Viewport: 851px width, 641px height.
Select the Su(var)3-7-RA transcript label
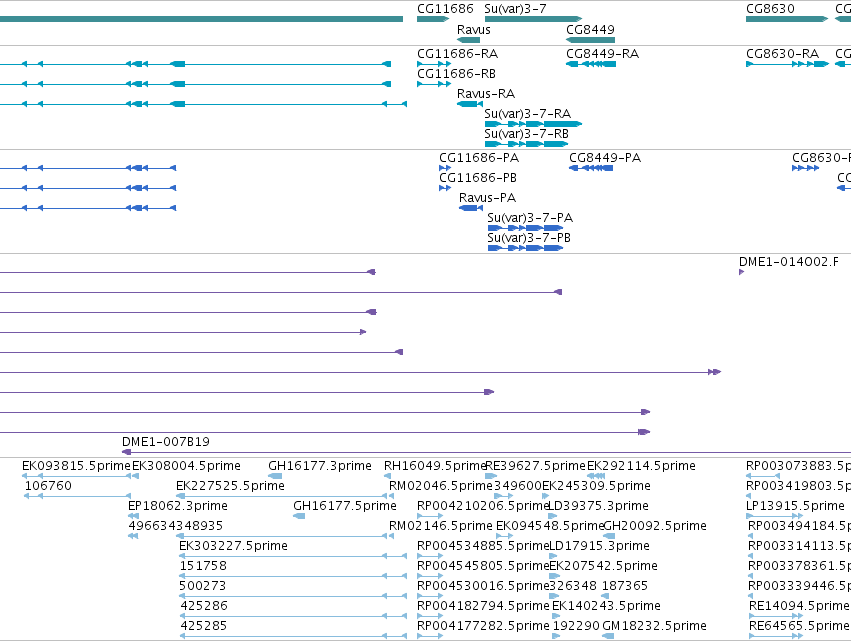528,114
